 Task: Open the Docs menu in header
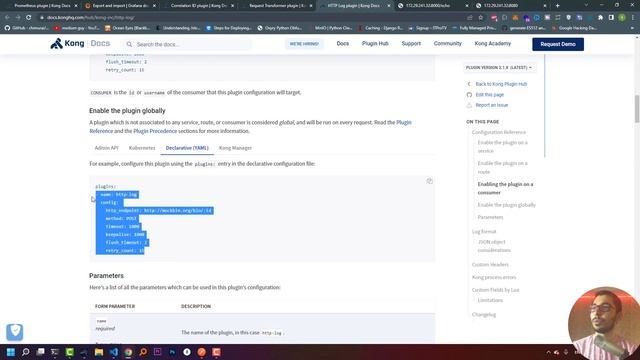[342, 44]
